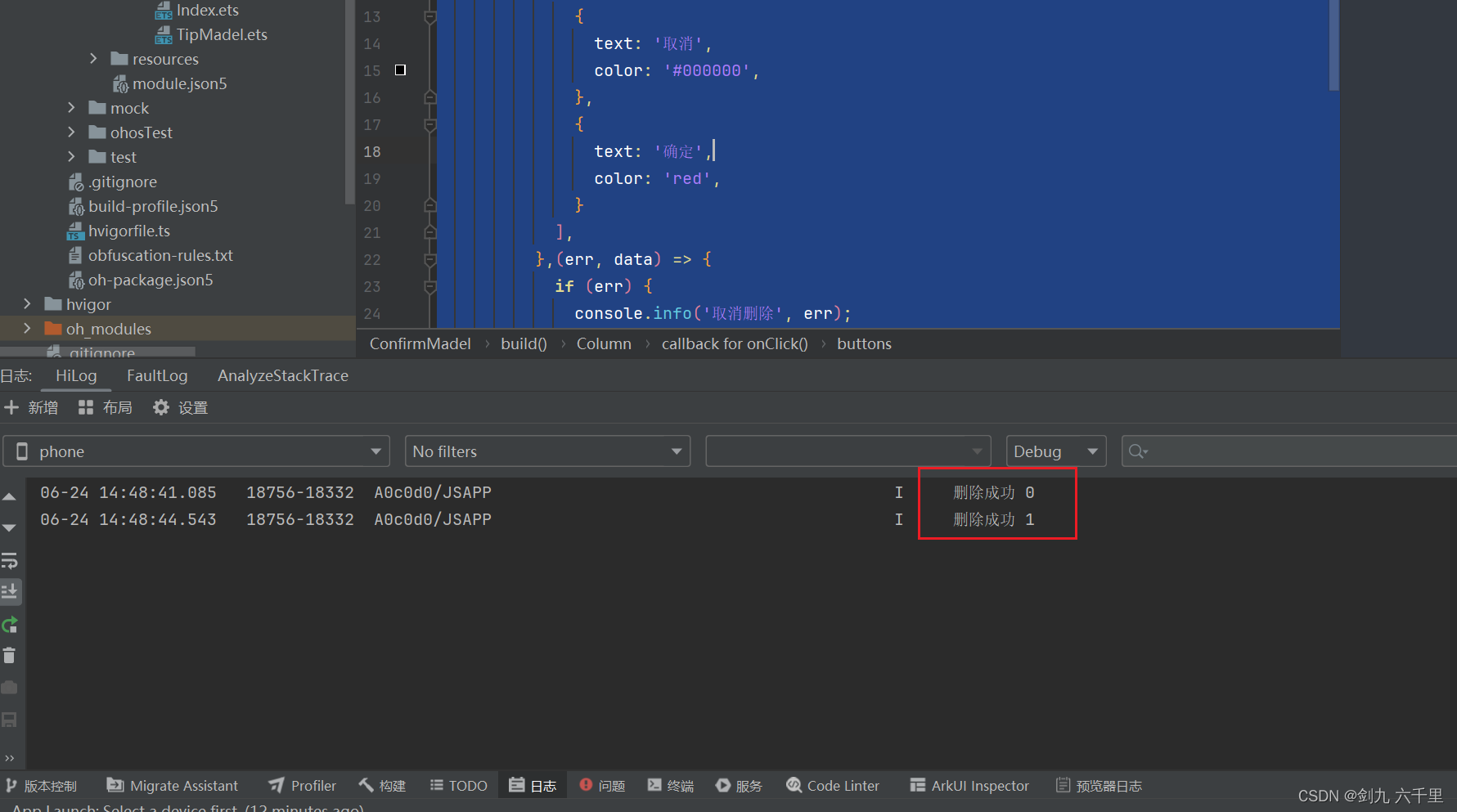Click build() breadcrumb
The image size is (1457, 812).
pyautogui.click(x=524, y=343)
